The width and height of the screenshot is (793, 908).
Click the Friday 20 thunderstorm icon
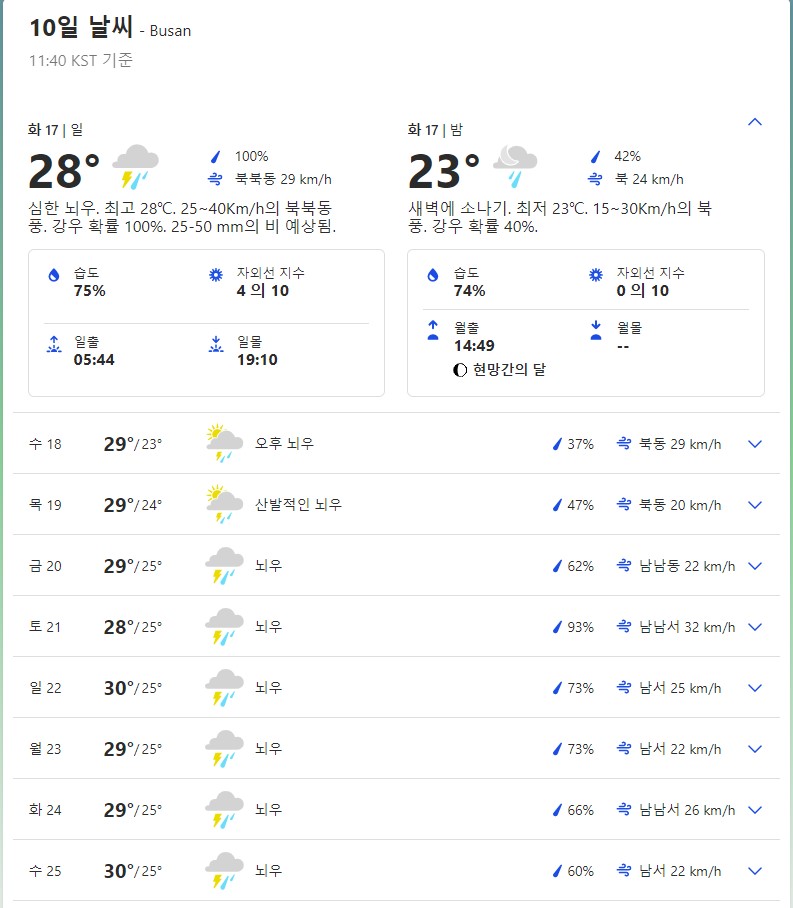tap(224, 566)
